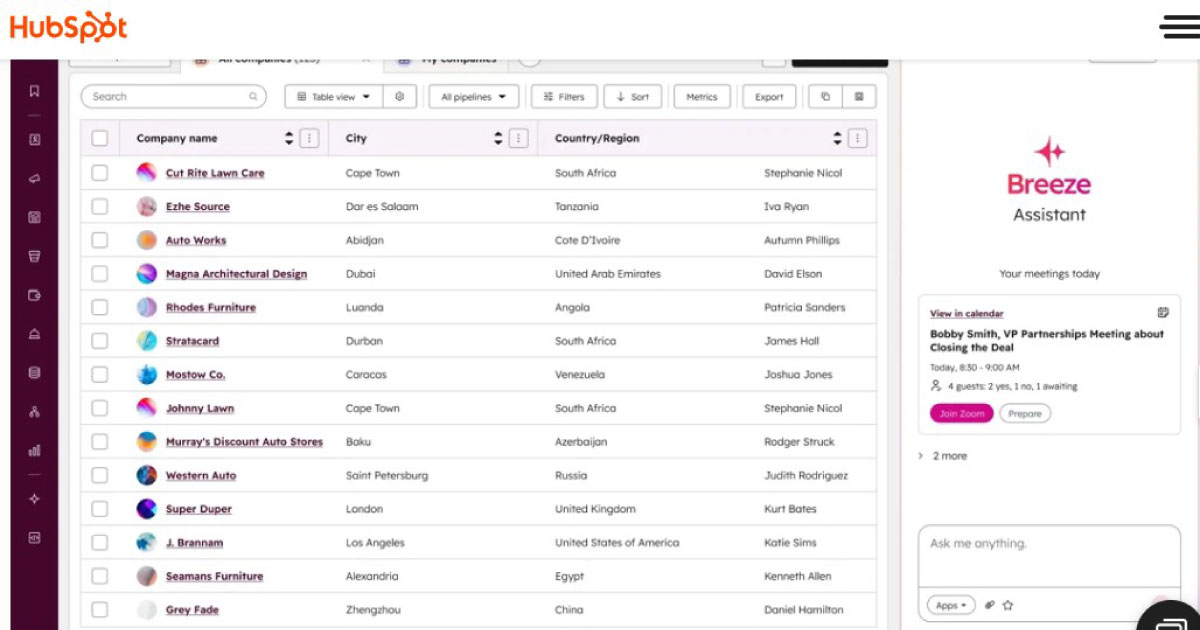The image size is (1200, 630).
Task: Open the bookmarks icon in the sidebar
Action: 34,91
